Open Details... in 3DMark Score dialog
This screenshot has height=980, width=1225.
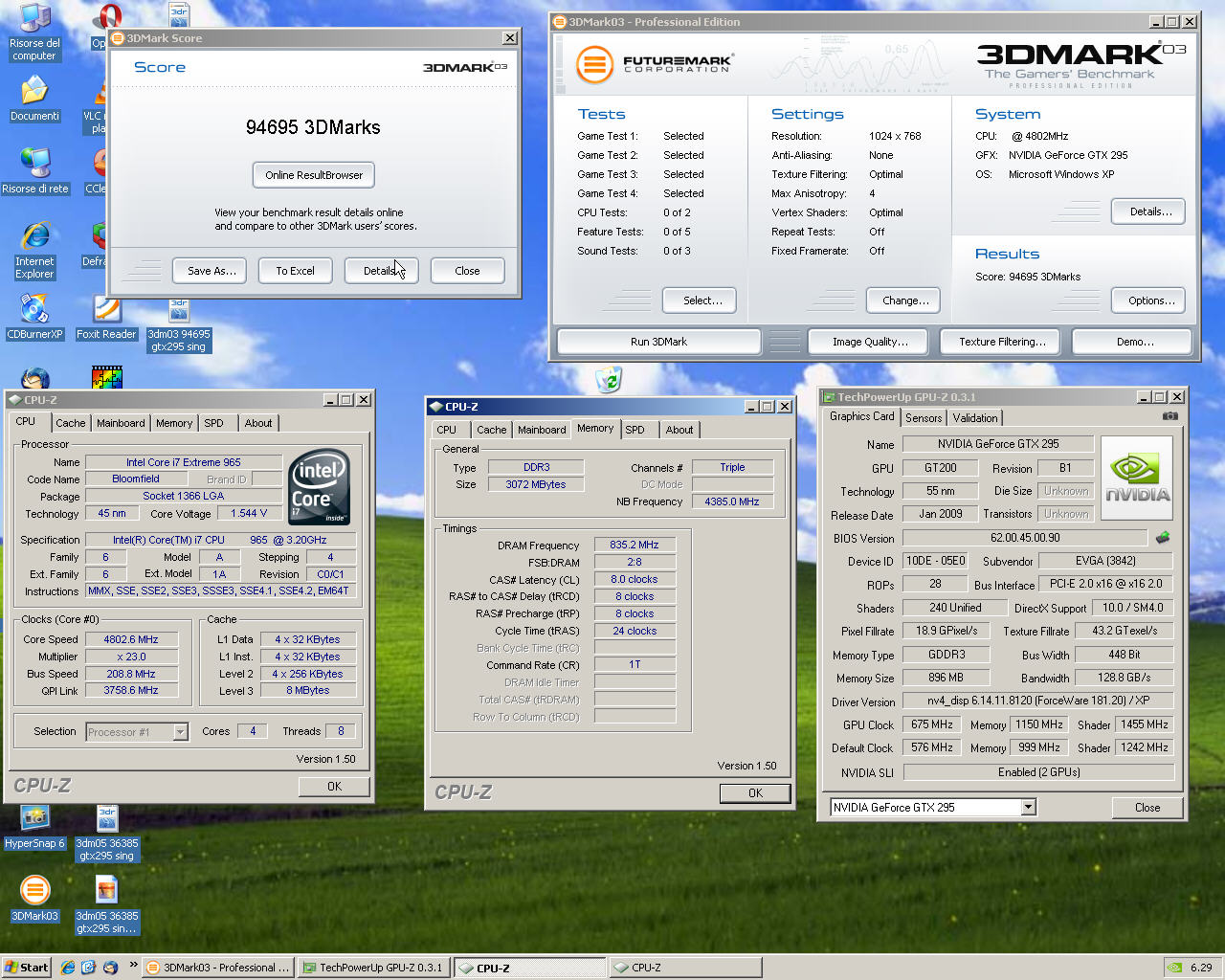coord(381,271)
